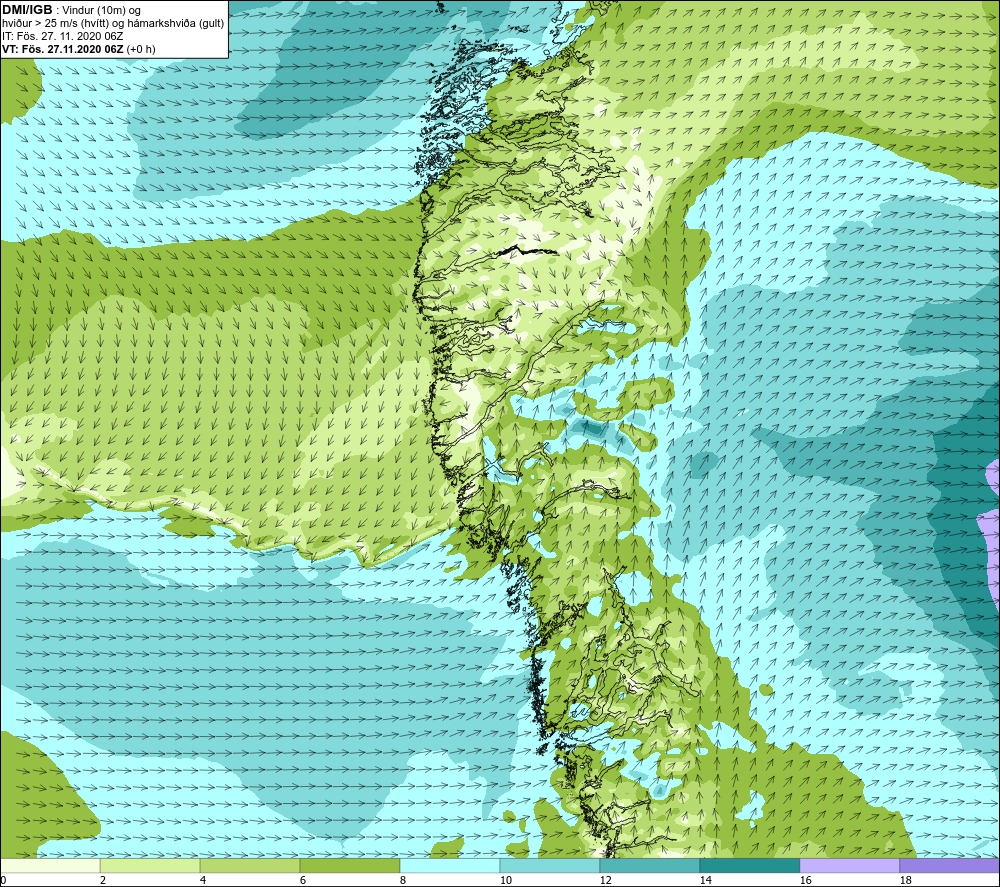Click the legend scale label 10
Screen dimensions: 1000x887
[x=506, y=880]
